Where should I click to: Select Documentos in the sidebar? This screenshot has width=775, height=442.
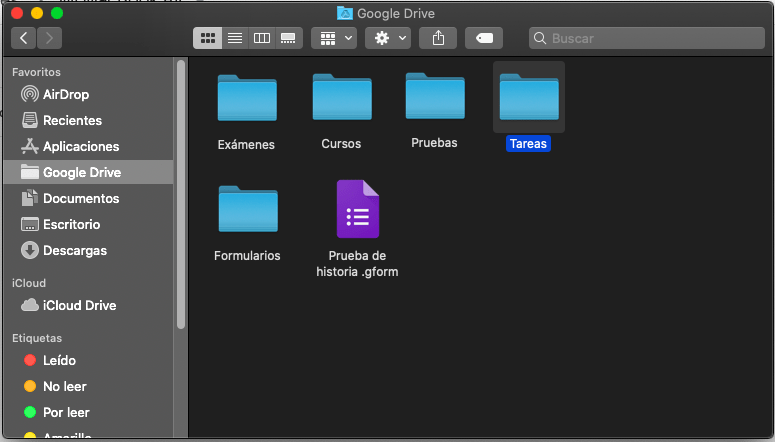point(80,198)
